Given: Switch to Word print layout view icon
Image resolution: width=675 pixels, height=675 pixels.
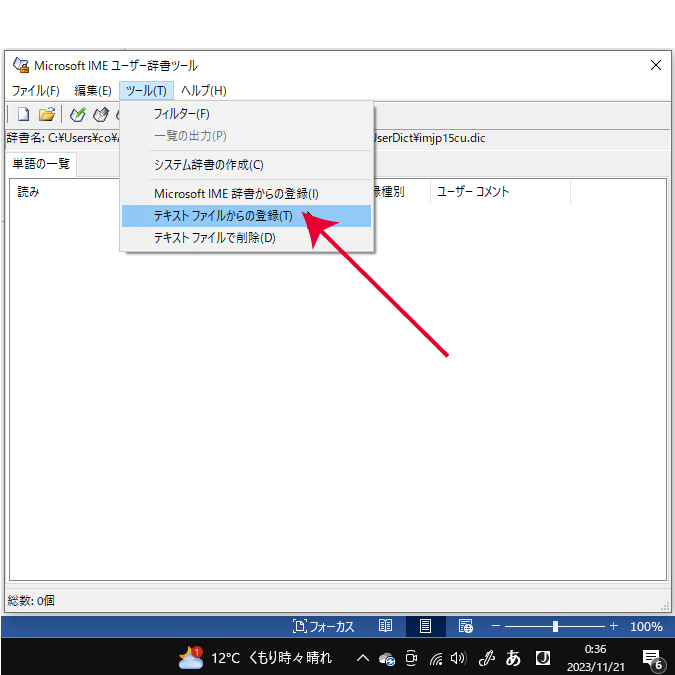Looking at the screenshot, I should tap(425, 626).
